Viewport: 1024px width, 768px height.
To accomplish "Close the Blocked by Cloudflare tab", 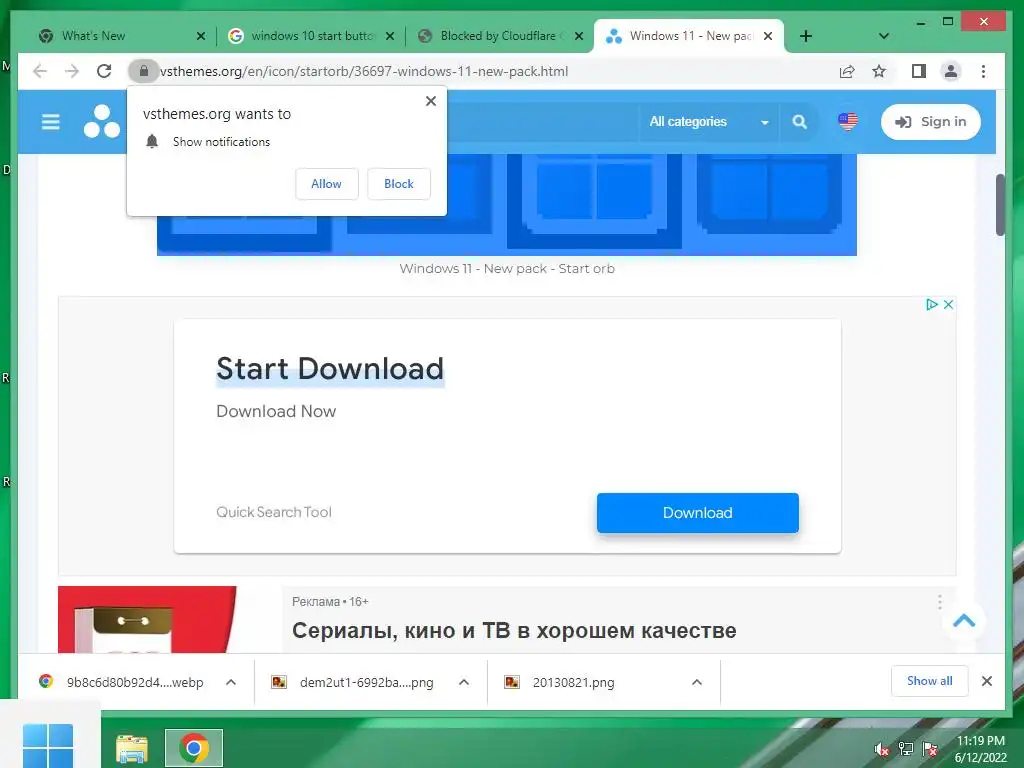I will coord(579,36).
